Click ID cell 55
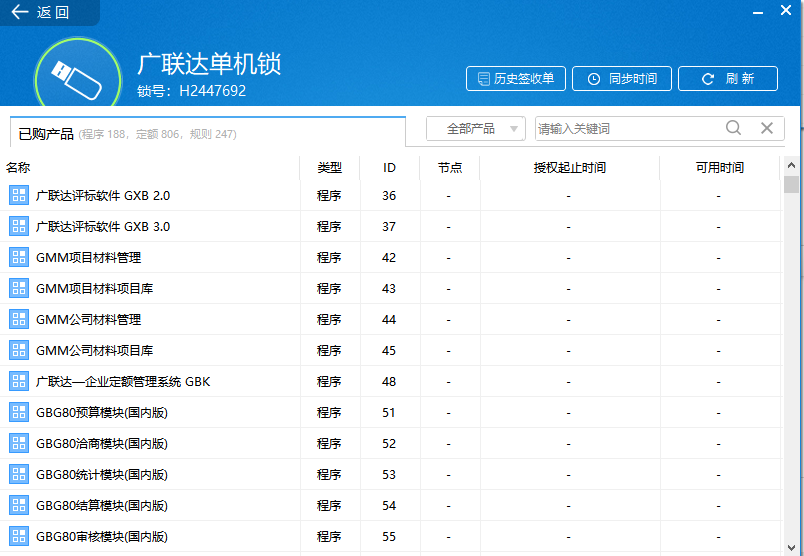804x556 pixels. (389, 537)
